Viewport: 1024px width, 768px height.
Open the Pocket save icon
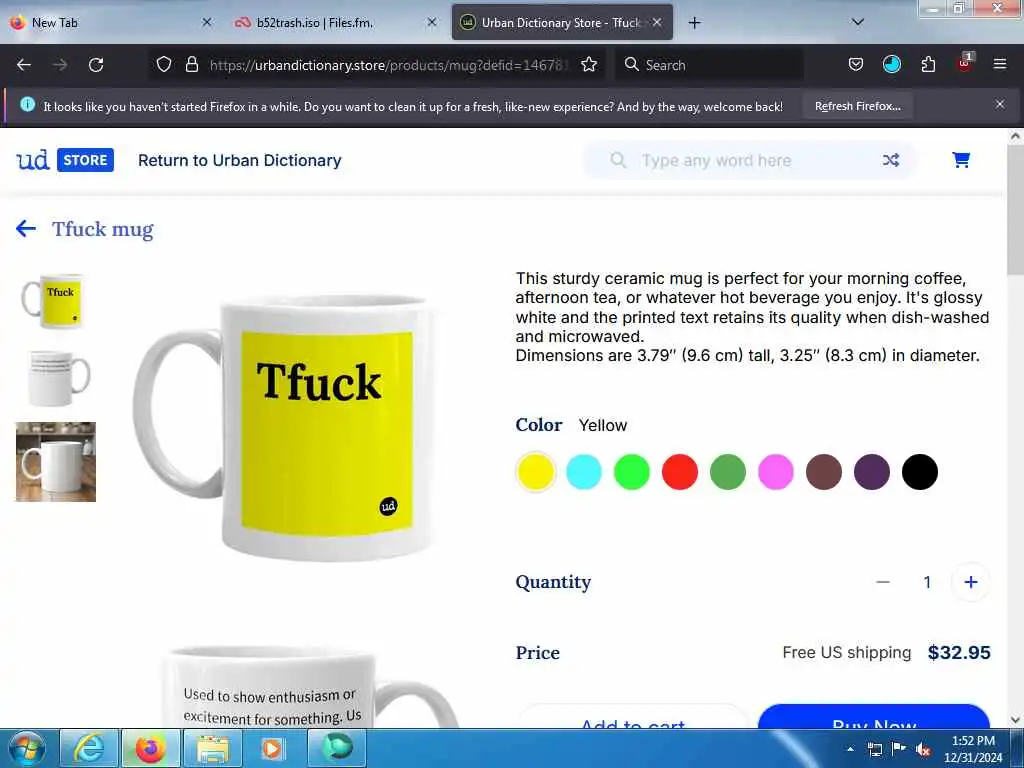(856, 65)
